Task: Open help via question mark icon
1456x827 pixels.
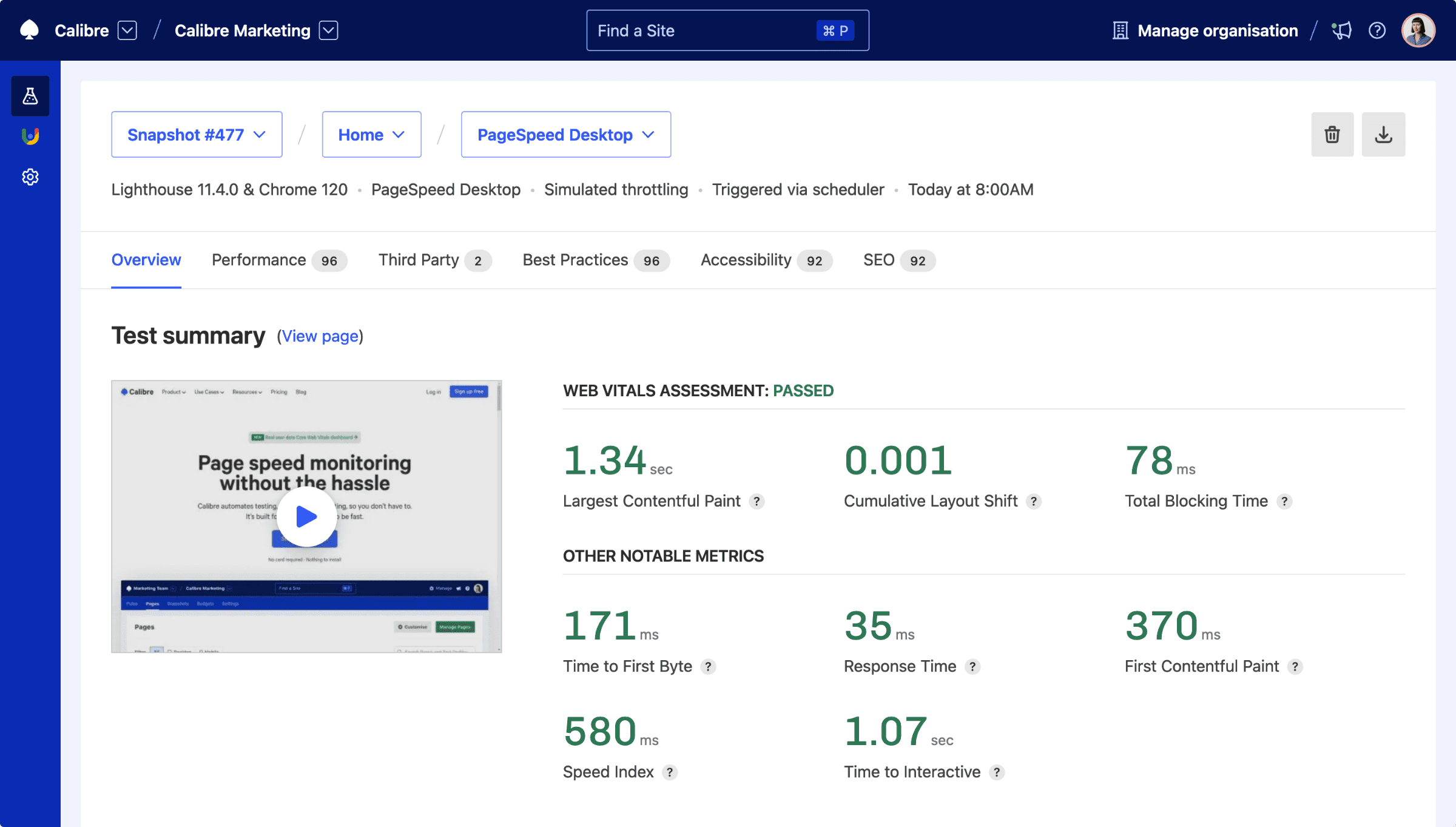Action: click(x=1377, y=30)
